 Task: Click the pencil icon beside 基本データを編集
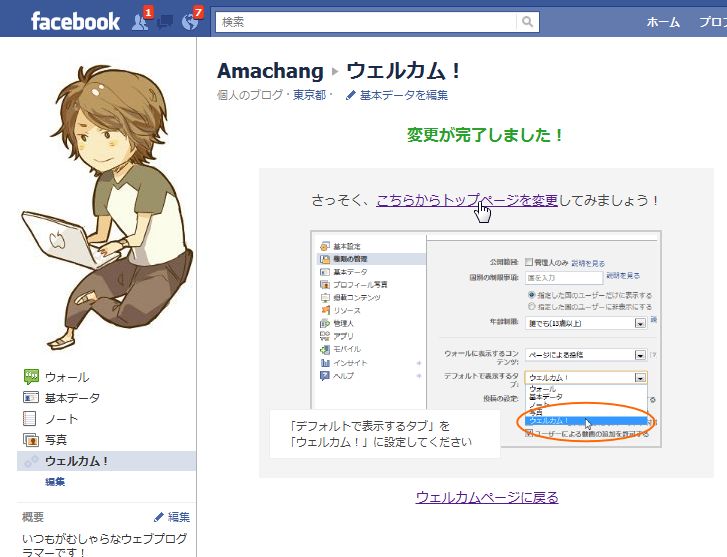[x=351, y=96]
